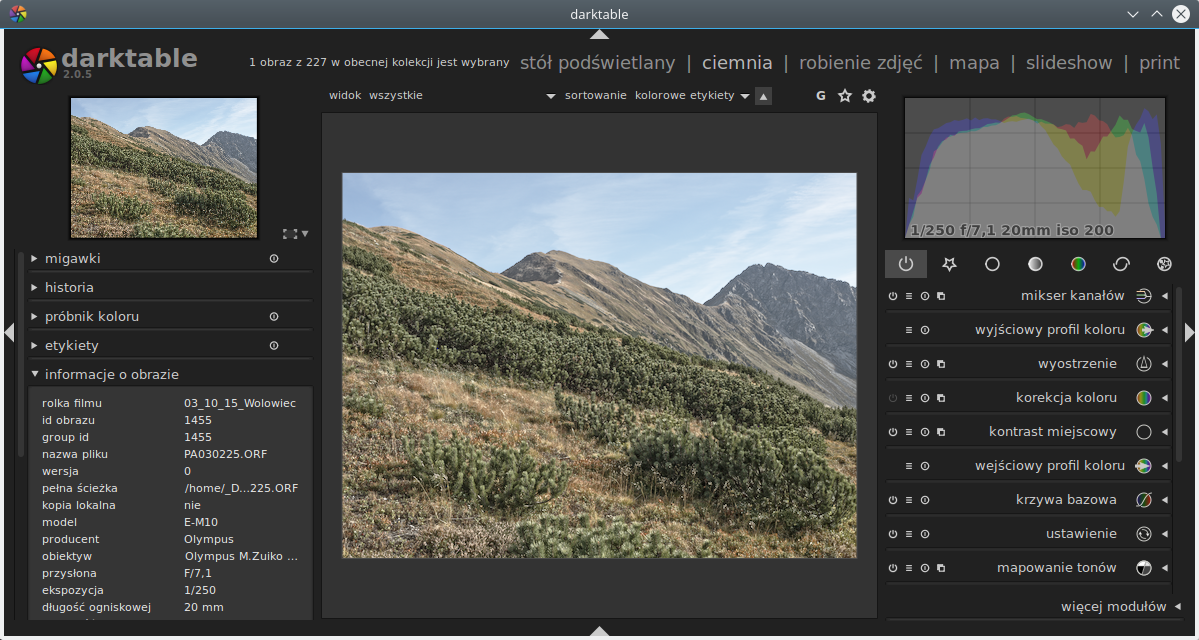Switch off krzywa bazowa module

[892, 500]
